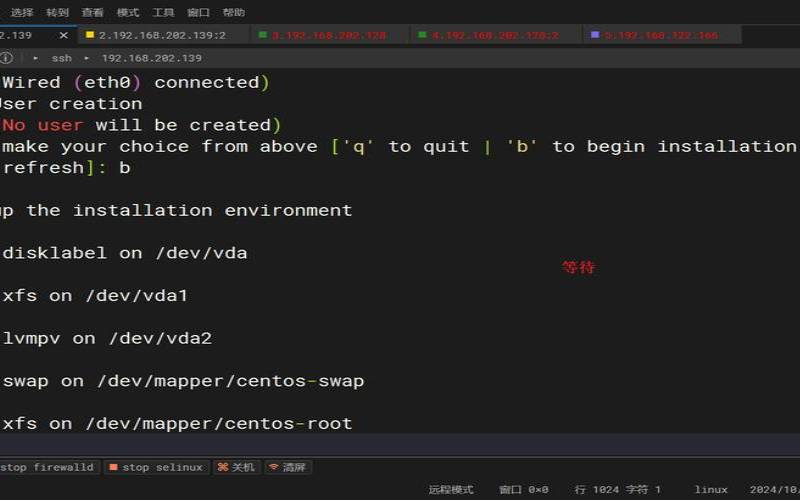Screen dimensions: 800x500
Task: Open the 帮助 menu
Action: click(233, 13)
